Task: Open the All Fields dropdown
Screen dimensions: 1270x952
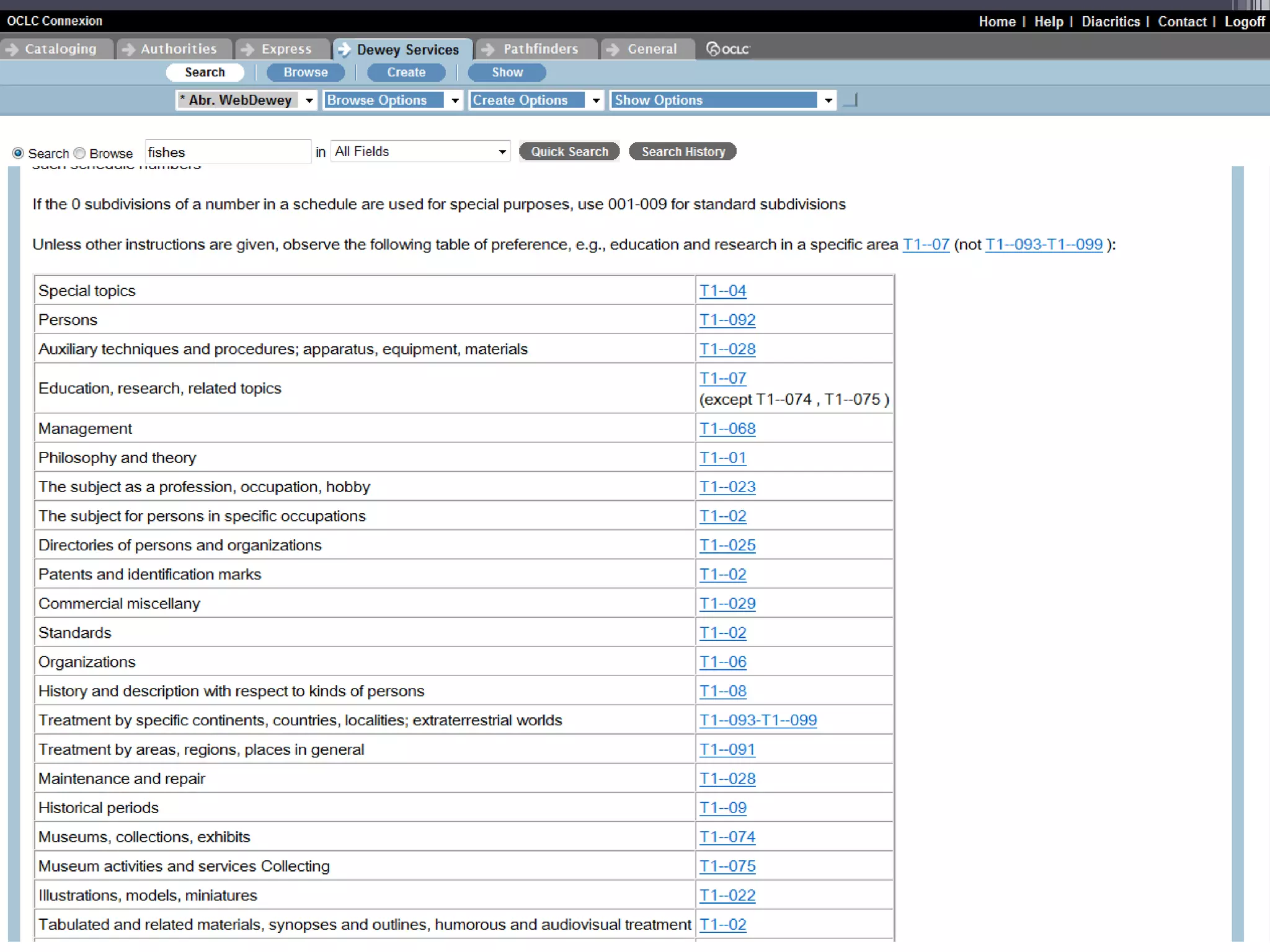Action: 420,152
